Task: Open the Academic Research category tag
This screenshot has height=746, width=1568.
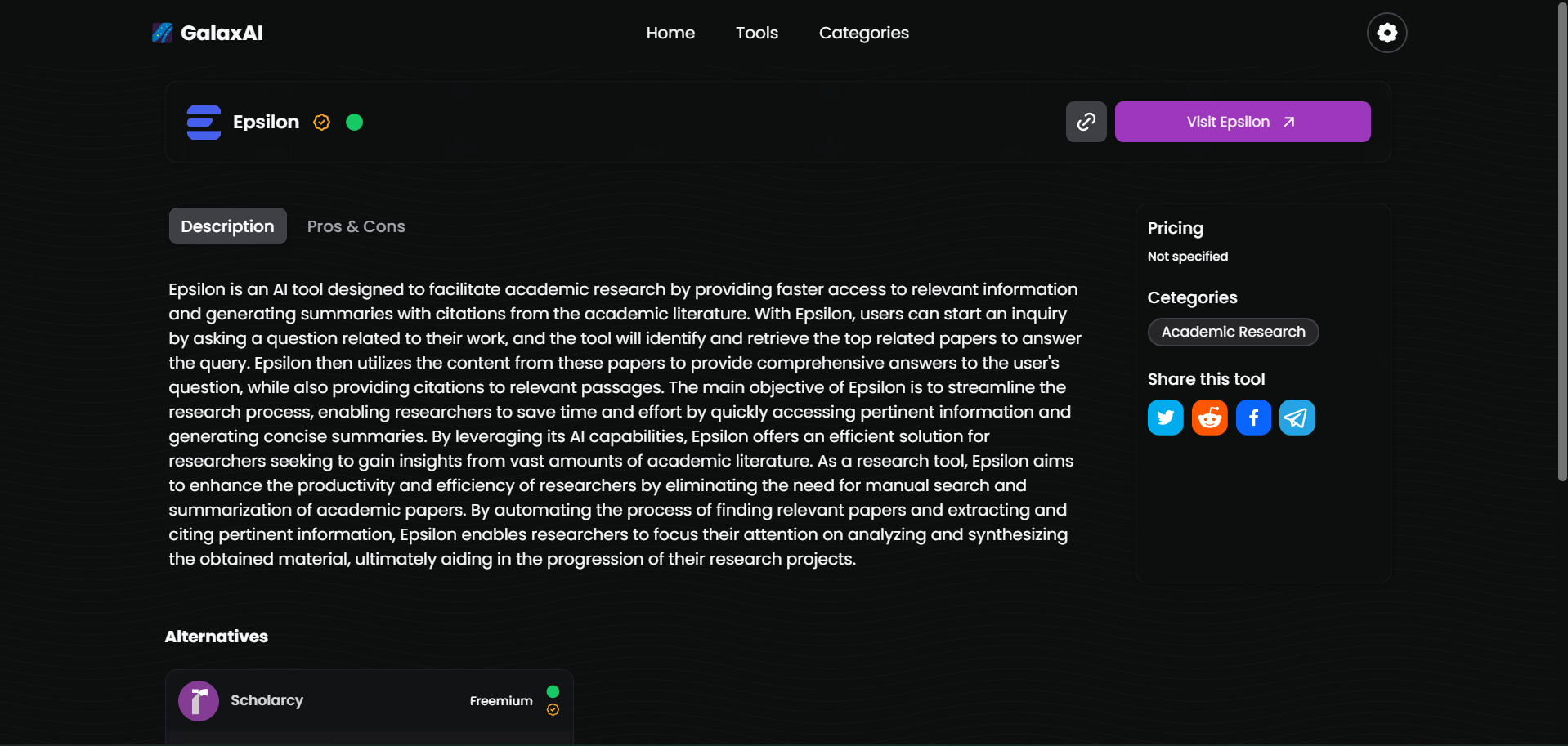Action: pos(1233,332)
